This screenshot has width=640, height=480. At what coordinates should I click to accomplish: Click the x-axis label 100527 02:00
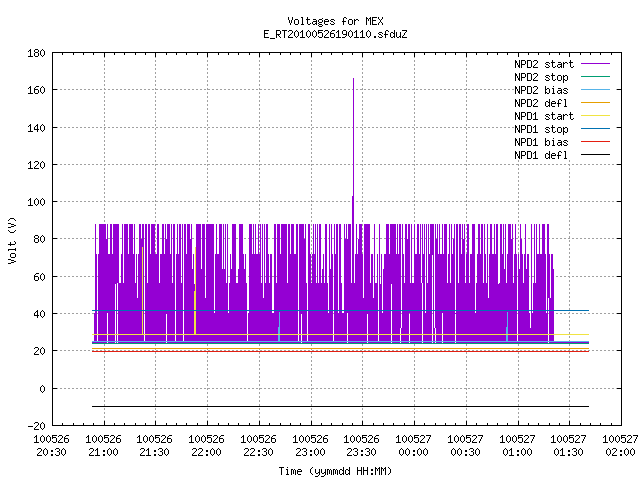click(x=620, y=446)
